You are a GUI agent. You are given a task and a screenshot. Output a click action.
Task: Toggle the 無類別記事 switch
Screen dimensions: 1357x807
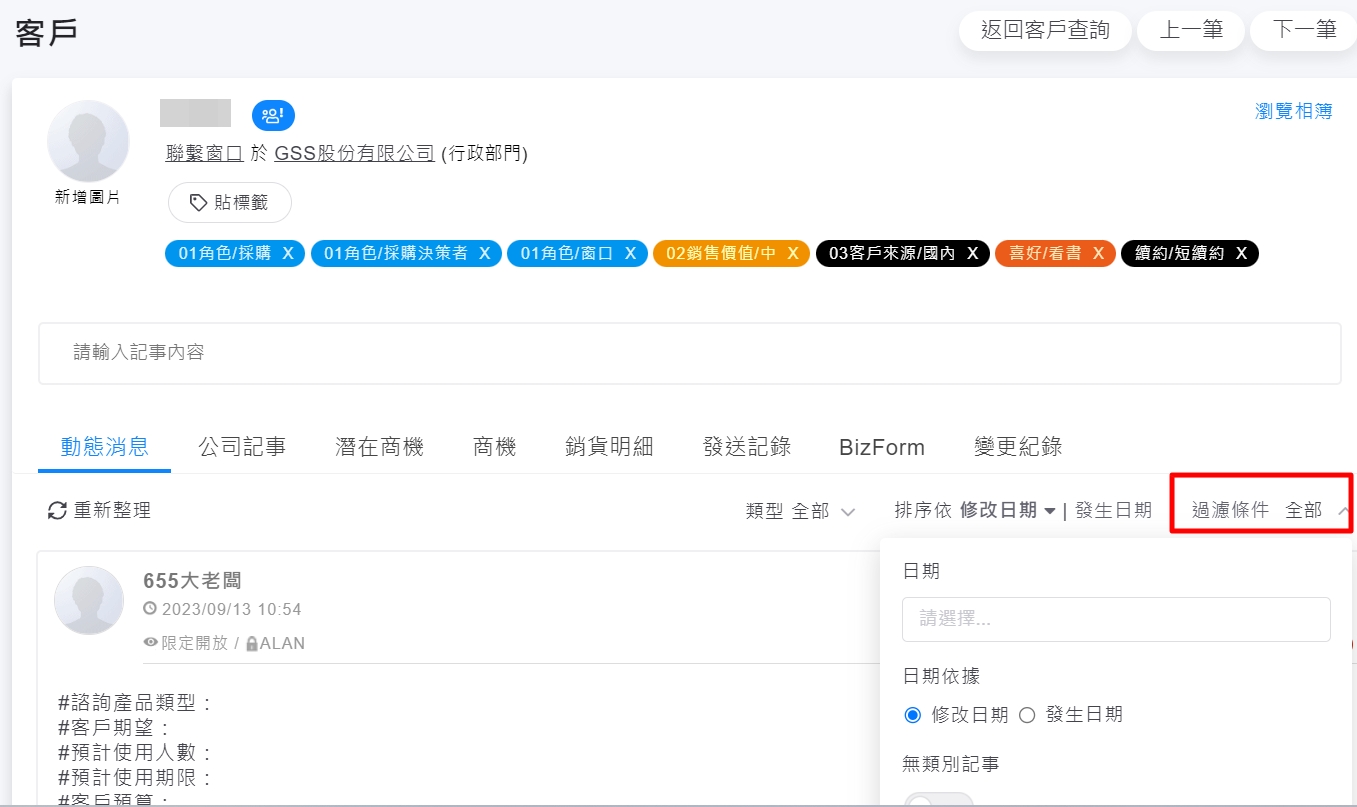938,800
